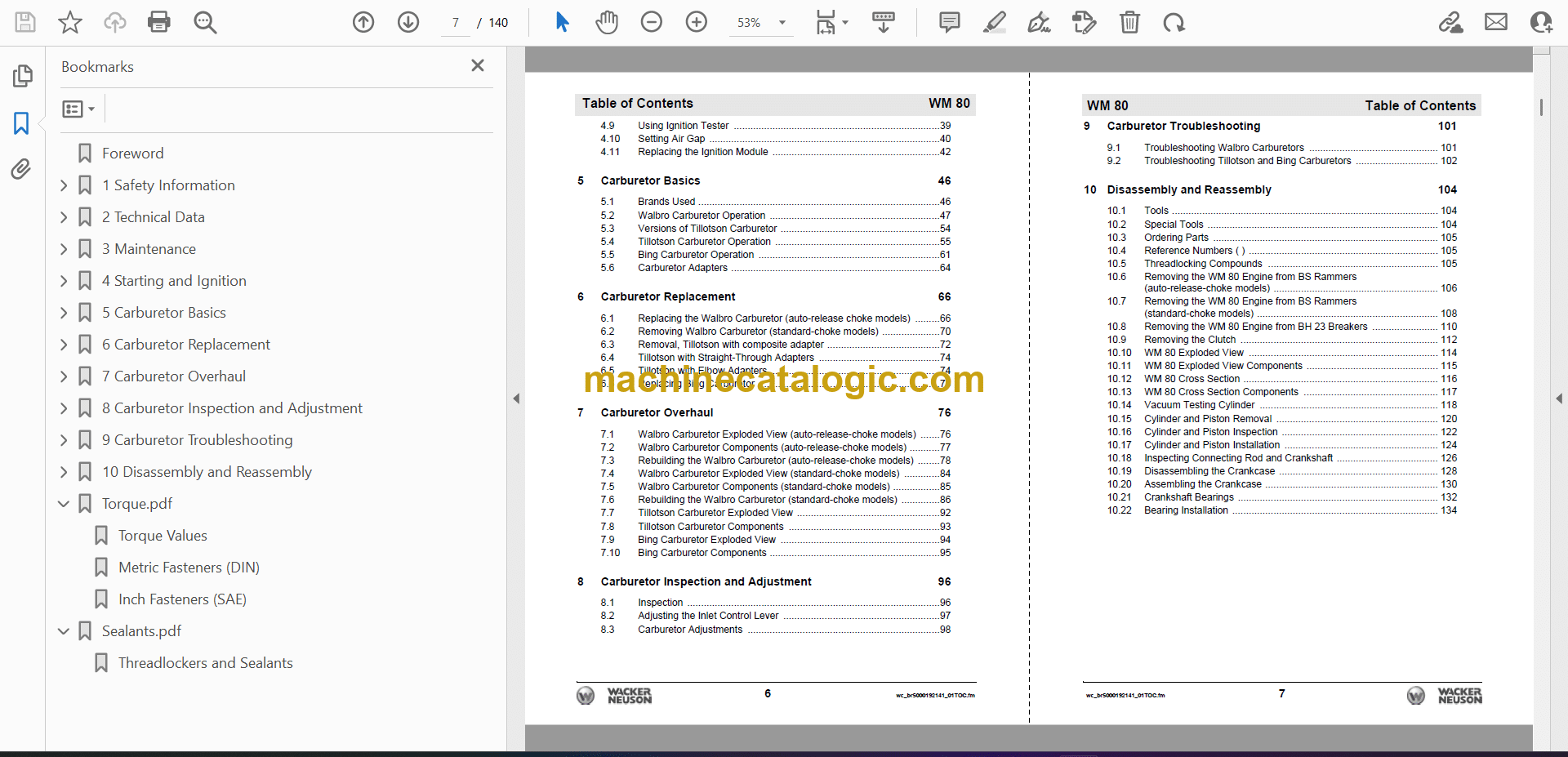Click the scrolling mode toolbar icon
Viewport: 1568px width, 757px height.
[x=884, y=22]
